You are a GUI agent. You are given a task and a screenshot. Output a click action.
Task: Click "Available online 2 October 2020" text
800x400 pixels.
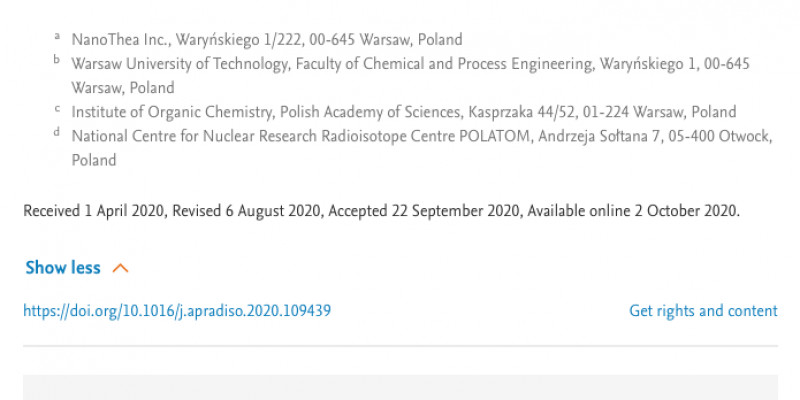click(632, 211)
